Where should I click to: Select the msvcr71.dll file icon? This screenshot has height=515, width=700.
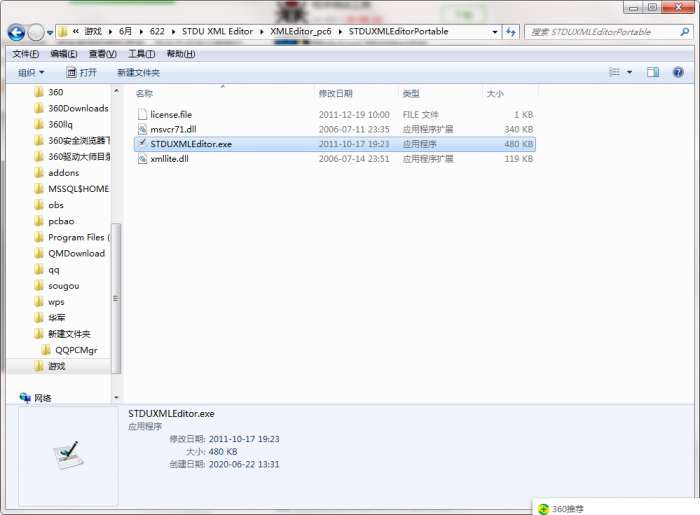142,129
